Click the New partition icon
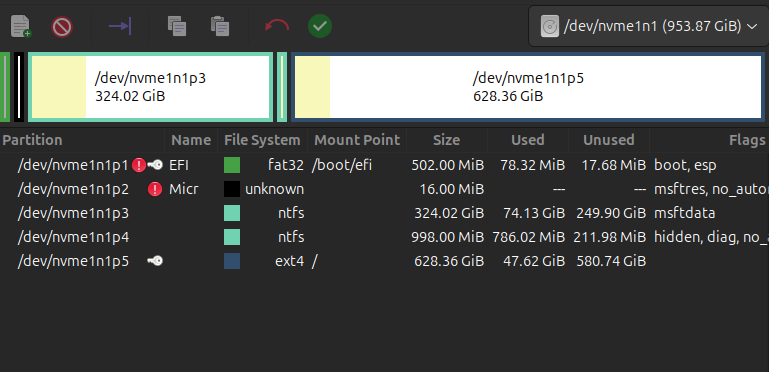The image size is (769, 372). coord(21,26)
